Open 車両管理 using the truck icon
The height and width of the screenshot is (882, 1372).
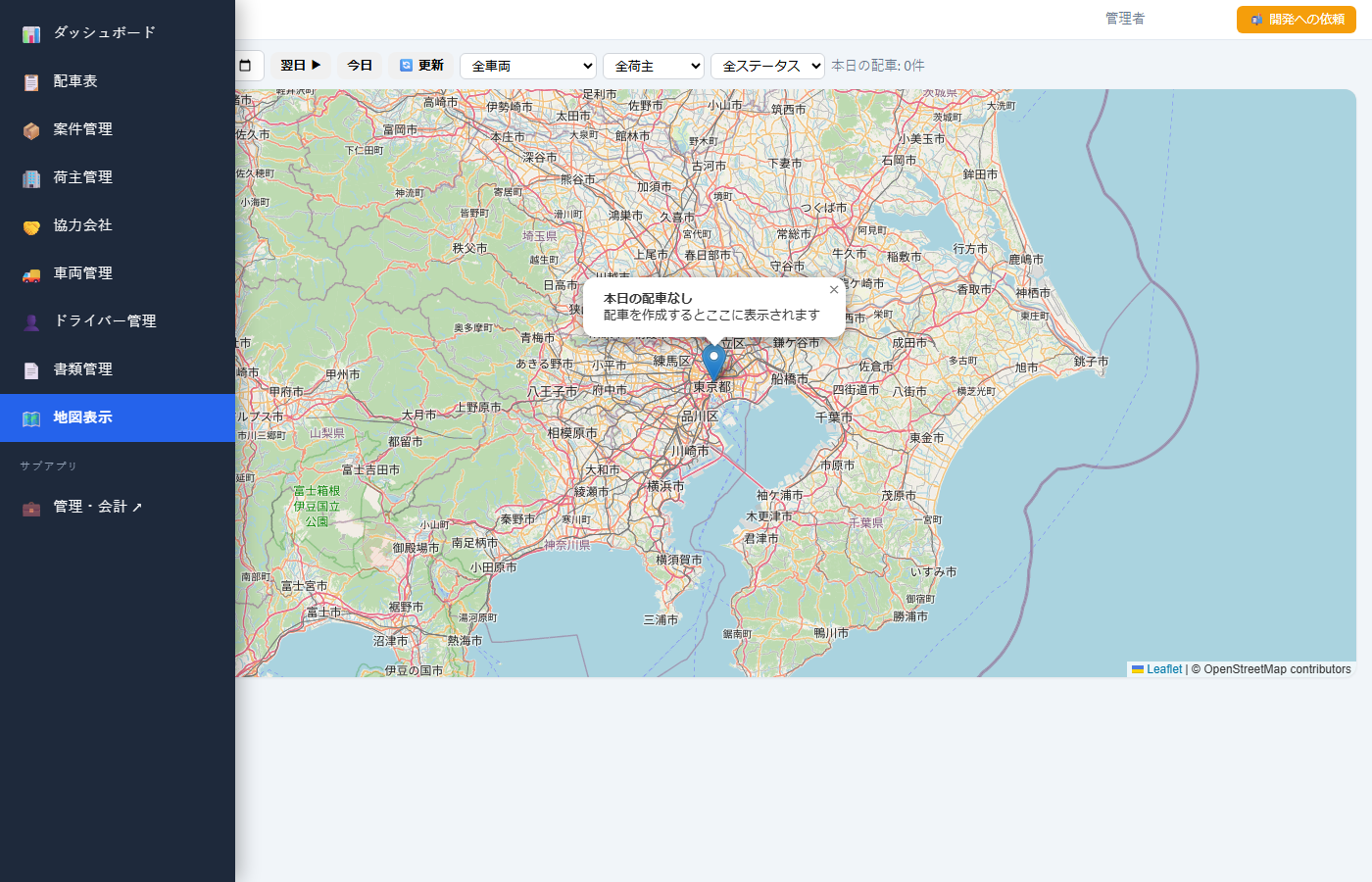(x=30, y=273)
